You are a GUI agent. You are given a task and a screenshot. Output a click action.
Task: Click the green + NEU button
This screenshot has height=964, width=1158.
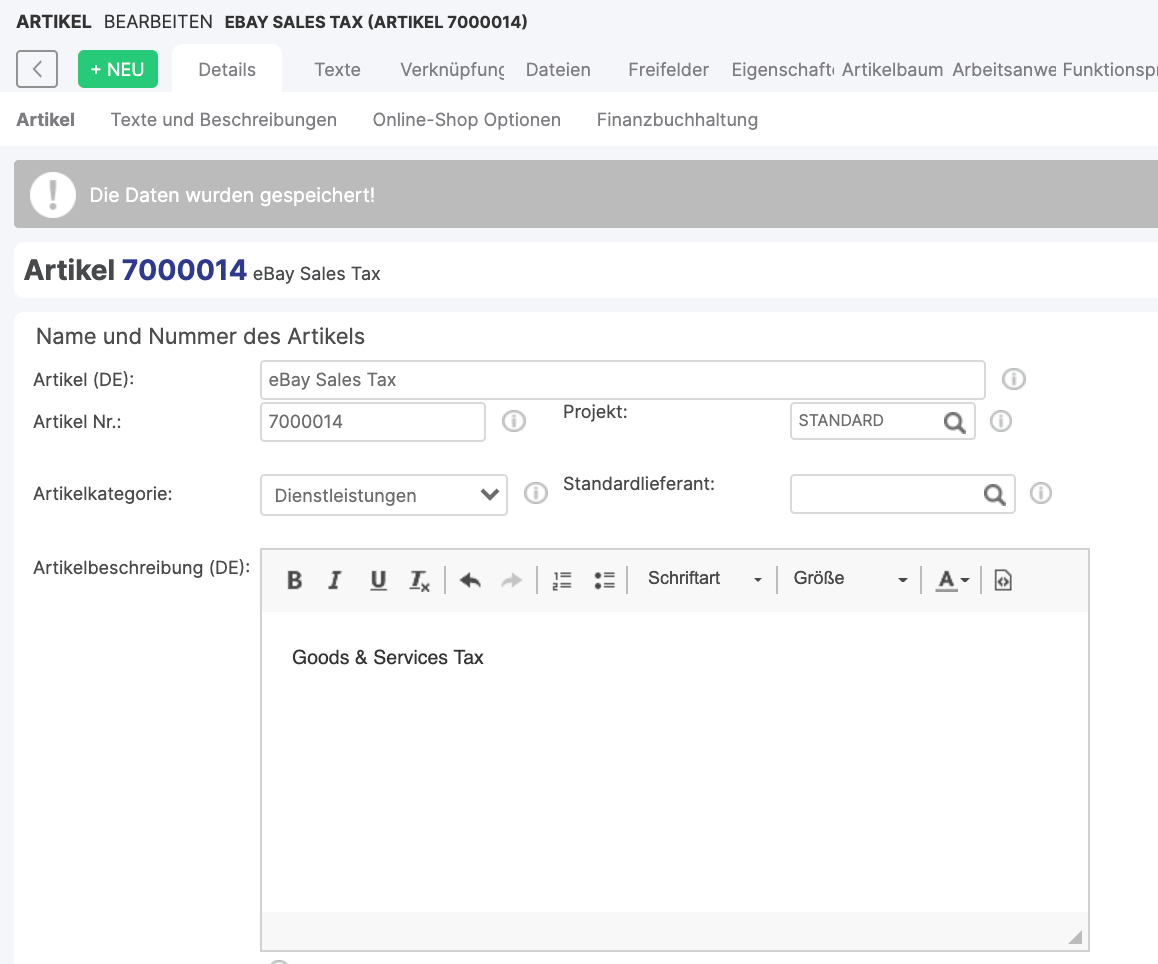(x=118, y=69)
